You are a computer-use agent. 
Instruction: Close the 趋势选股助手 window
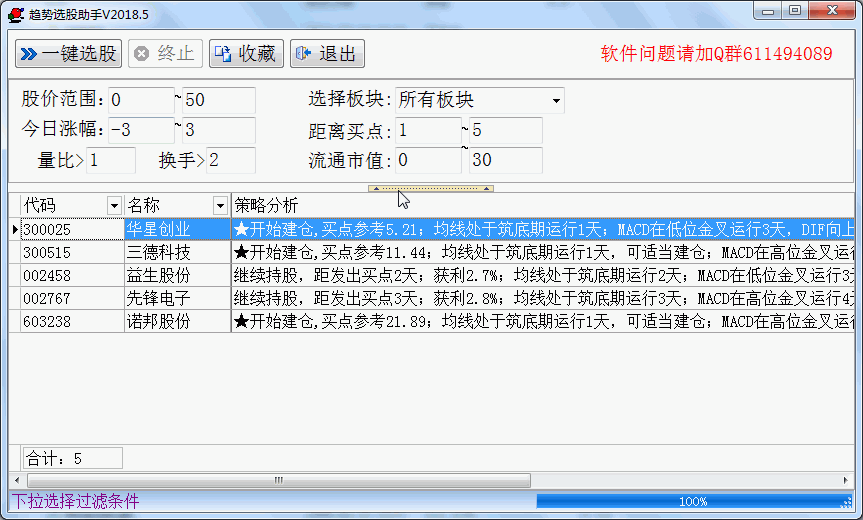(x=832, y=11)
